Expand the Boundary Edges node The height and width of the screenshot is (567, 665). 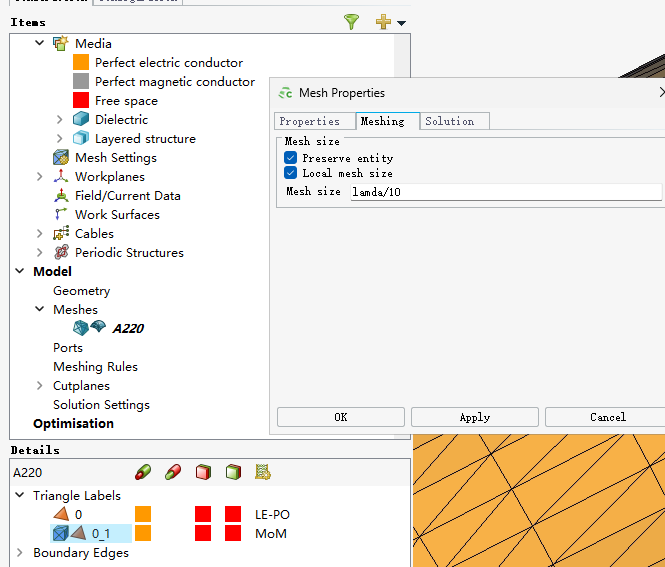(20, 552)
